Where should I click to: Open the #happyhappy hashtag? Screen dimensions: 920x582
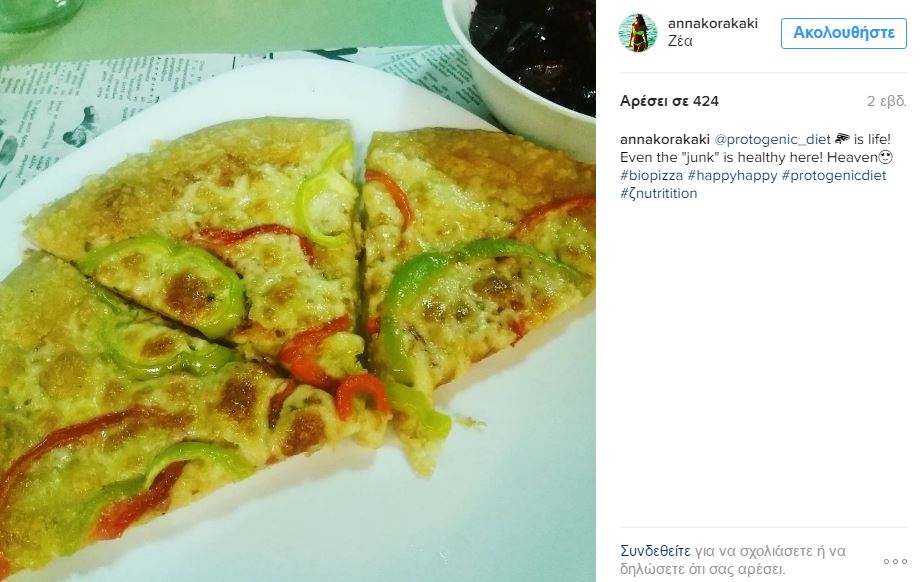tap(732, 175)
